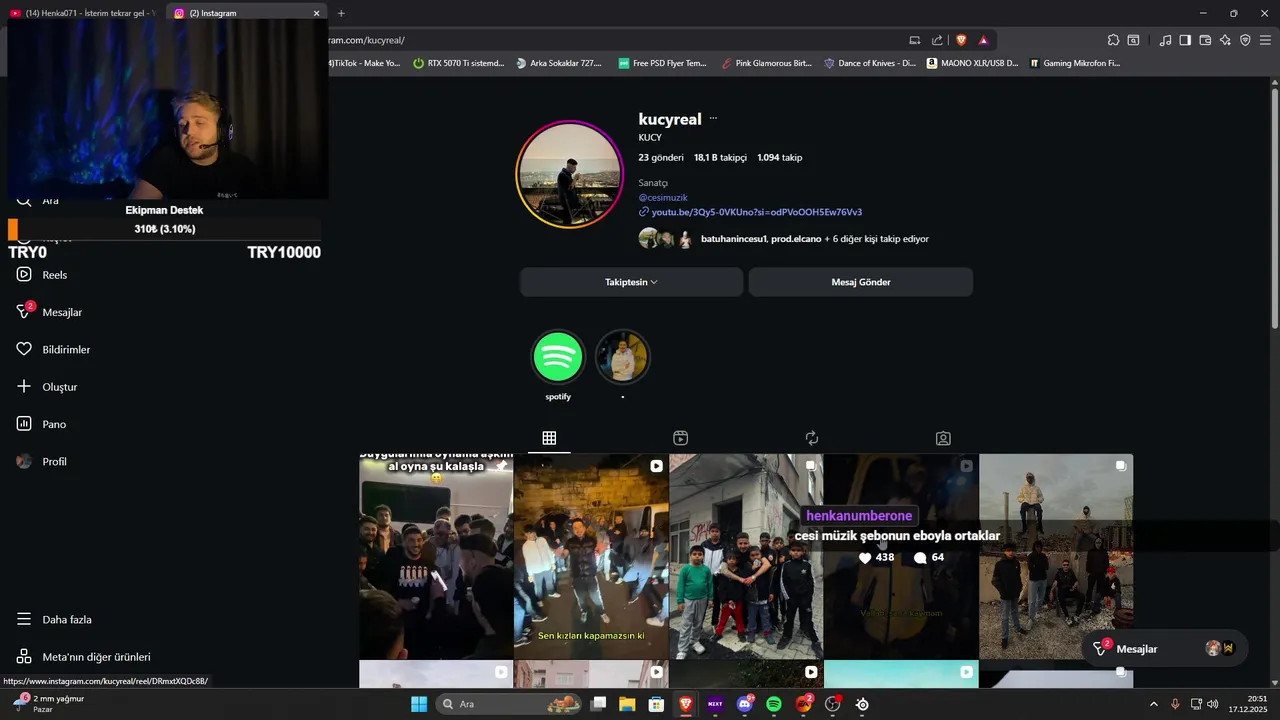This screenshot has width=1280, height=720.
Task: Open RTX 5070 Ti sistemd... bookmark
Action: pyautogui.click(x=458, y=63)
